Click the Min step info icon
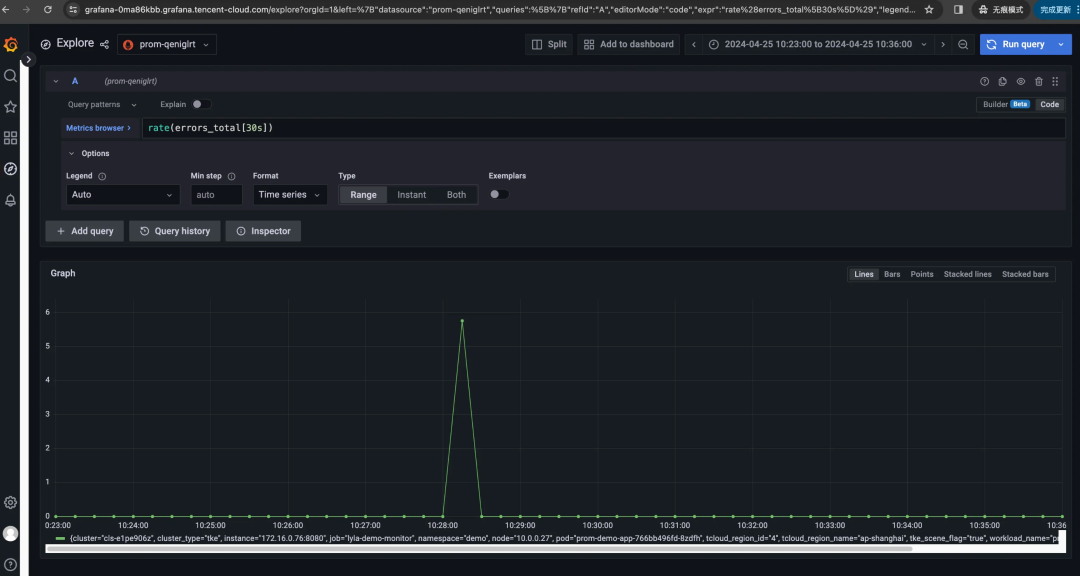Image resolution: width=1080 pixels, height=576 pixels. coord(231,176)
